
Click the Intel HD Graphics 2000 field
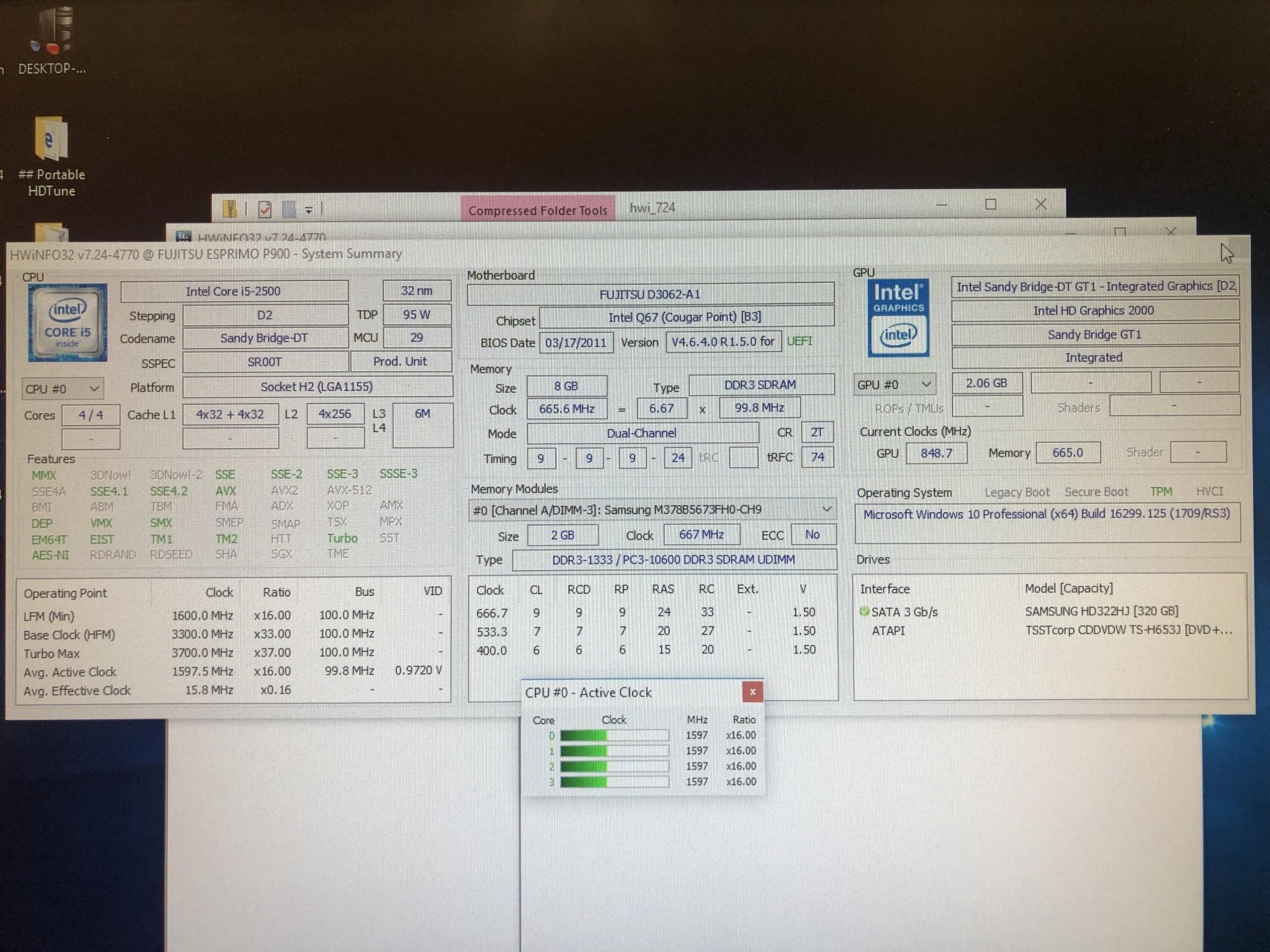pos(1094,310)
